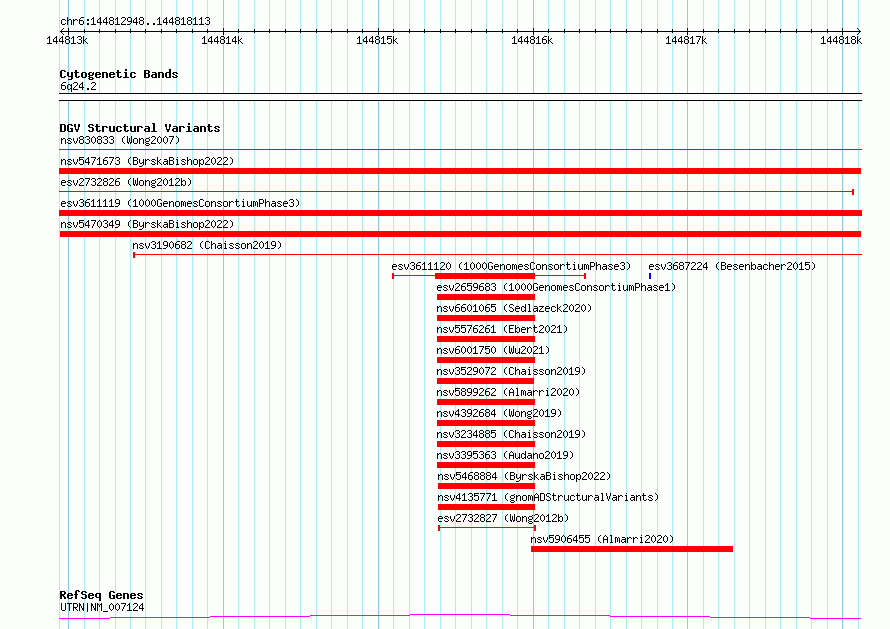Select nsv3395363 (Audano2019) label

tap(505, 455)
